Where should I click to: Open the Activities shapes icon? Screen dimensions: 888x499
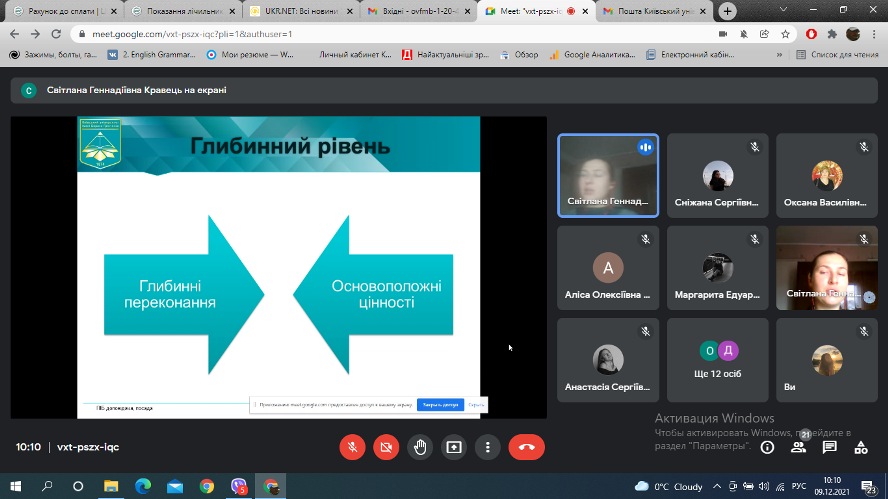coord(861,447)
